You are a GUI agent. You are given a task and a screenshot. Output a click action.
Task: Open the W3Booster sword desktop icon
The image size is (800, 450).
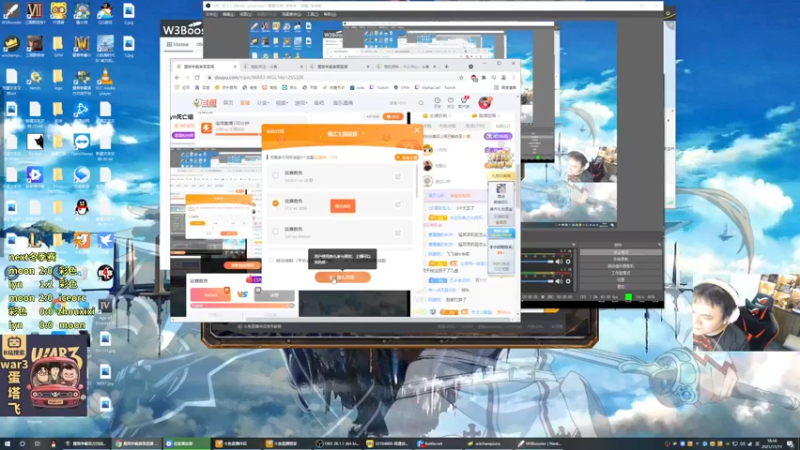pyautogui.click(x=11, y=14)
